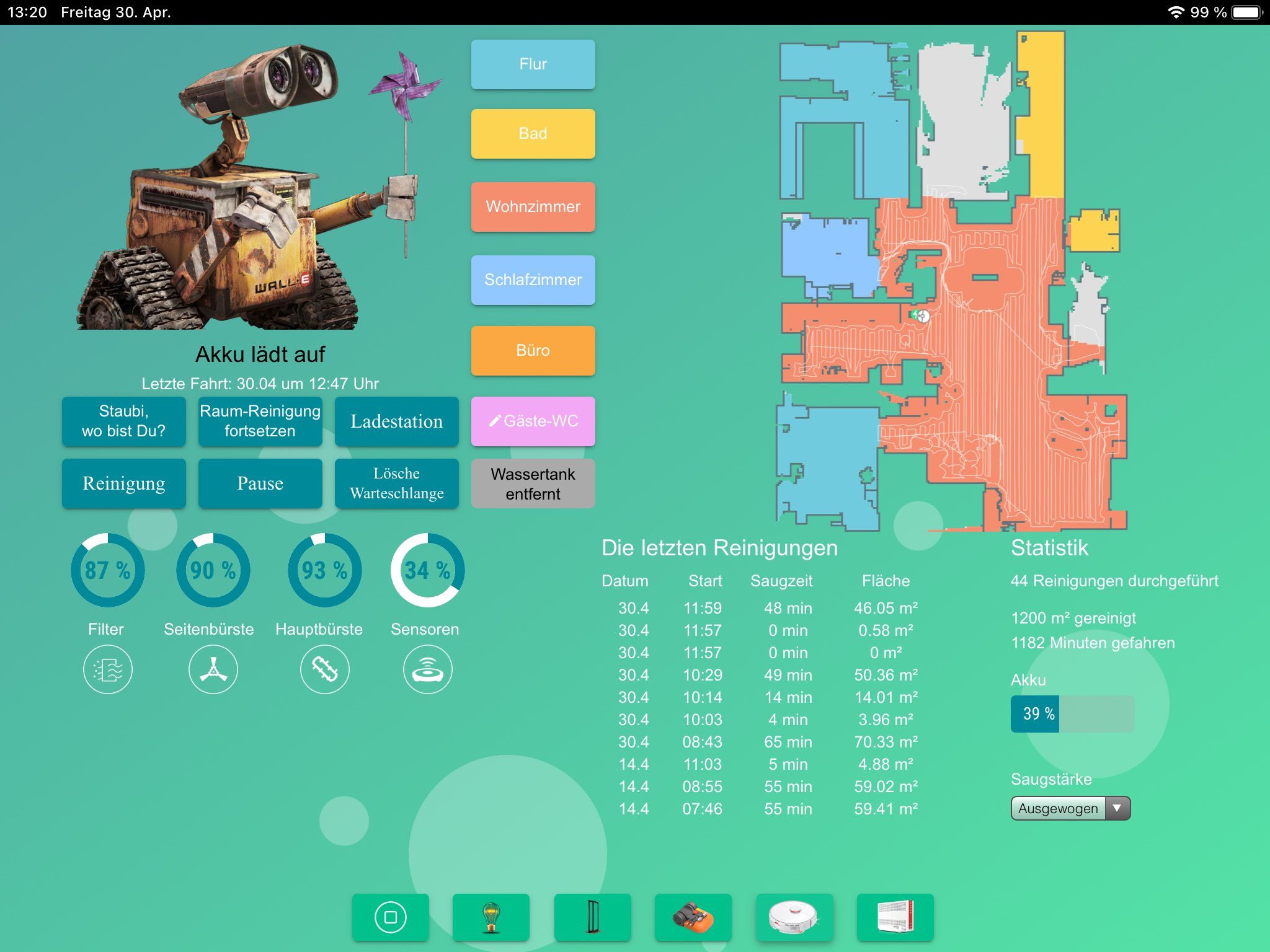Tap the Sensoren robot sensor icon

click(x=427, y=670)
